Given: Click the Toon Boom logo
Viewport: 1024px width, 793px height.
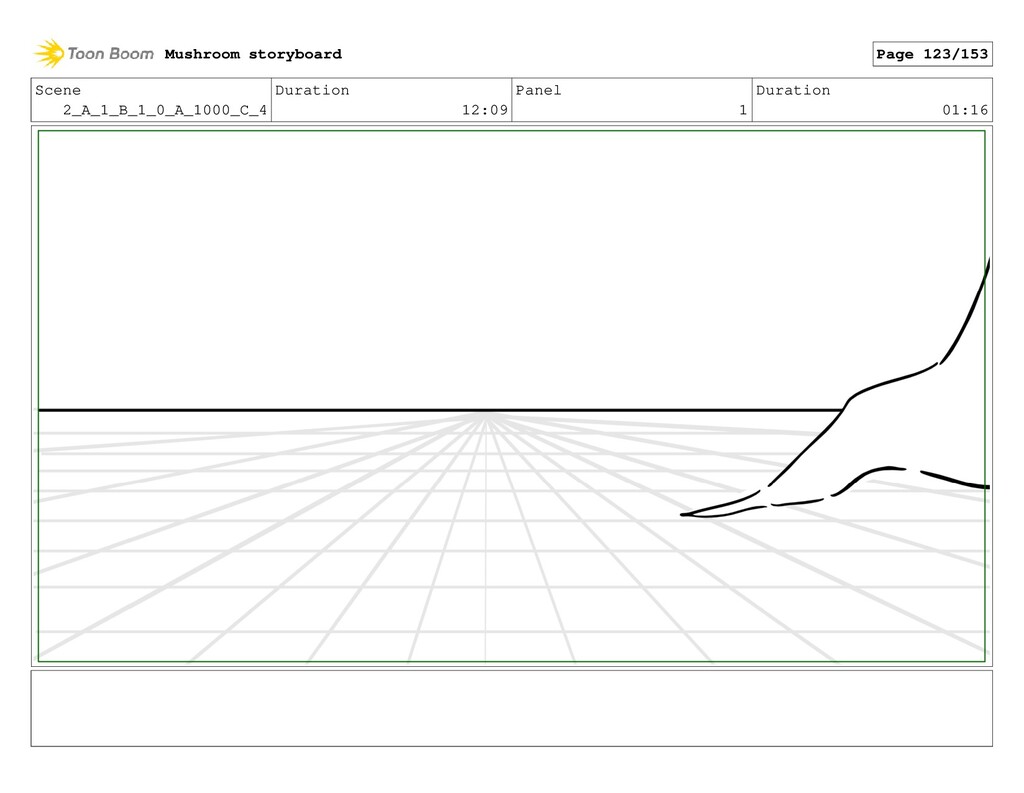Looking at the screenshot, I should pos(94,54).
